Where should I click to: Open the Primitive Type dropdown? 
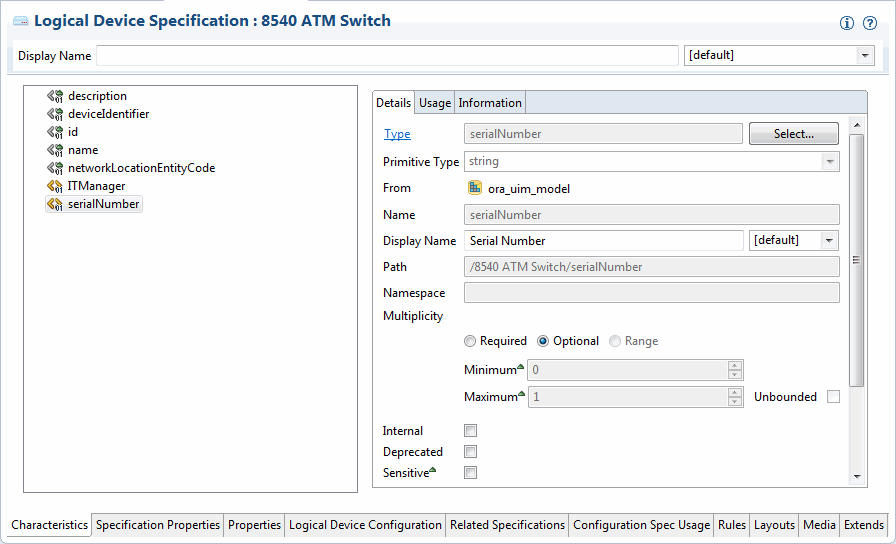pos(830,161)
